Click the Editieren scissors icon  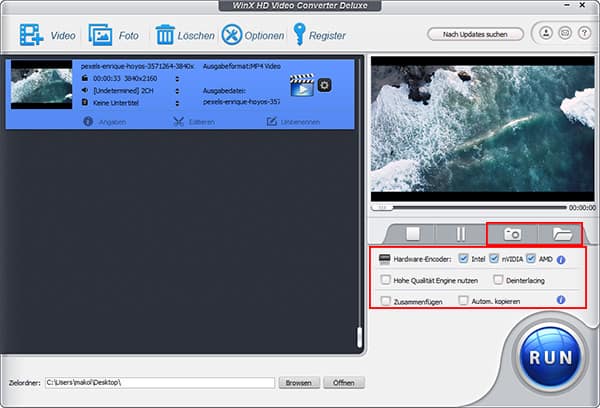pos(179,121)
